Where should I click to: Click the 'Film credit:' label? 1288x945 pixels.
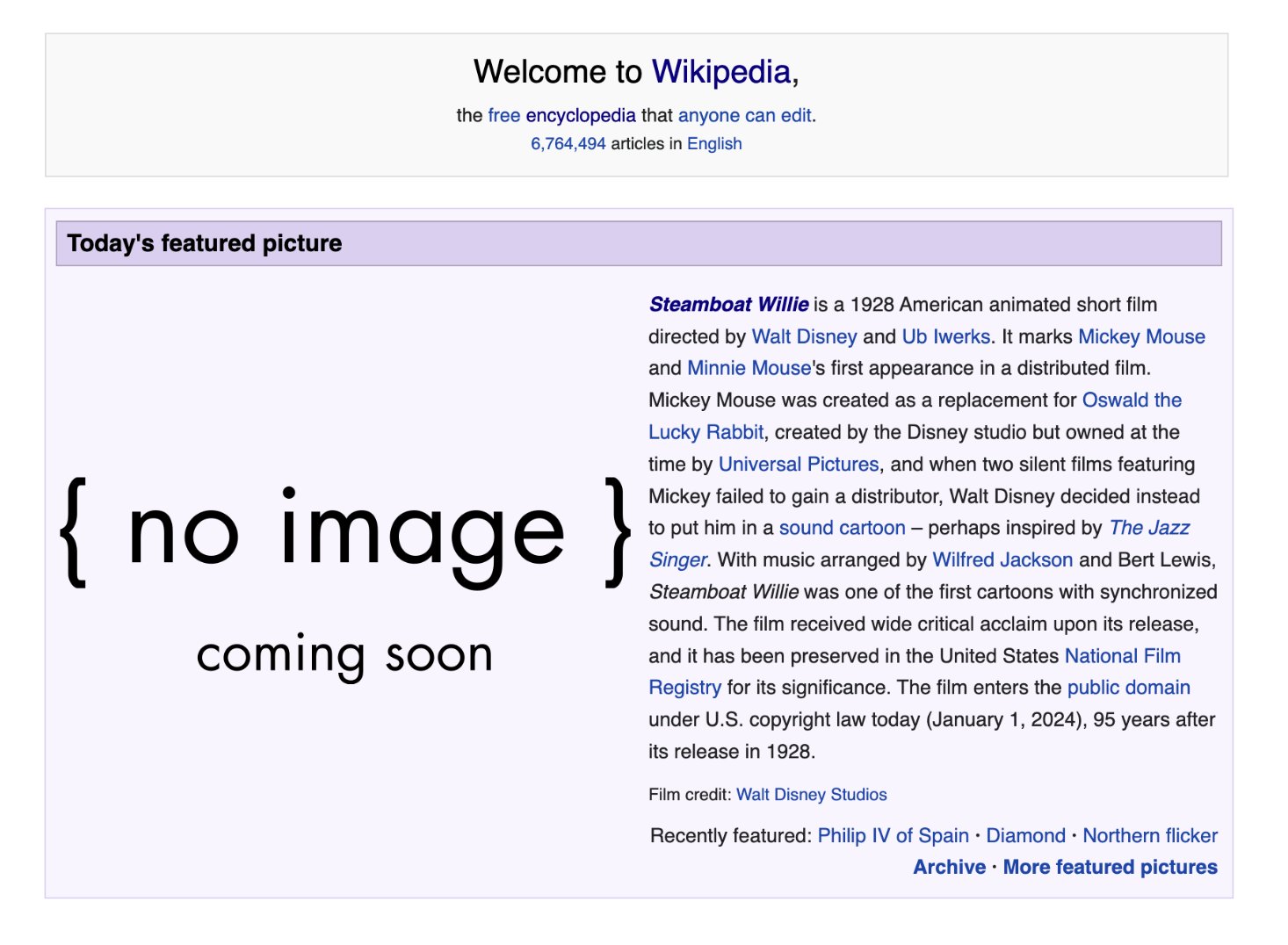[690, 795]
